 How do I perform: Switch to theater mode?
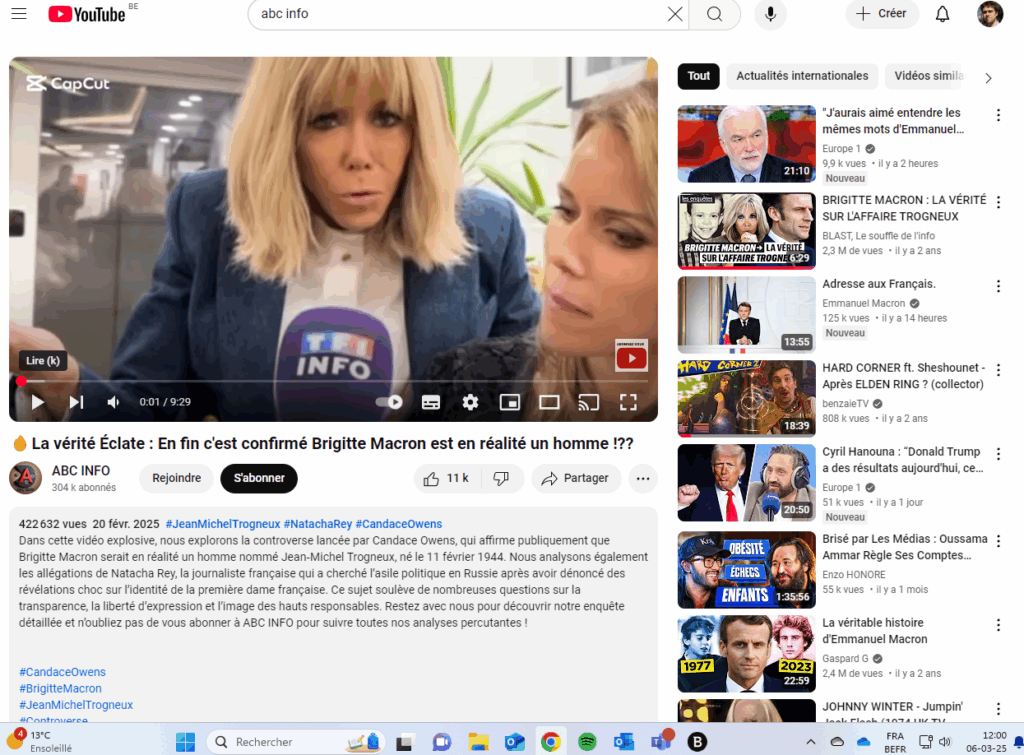point(549,402)
